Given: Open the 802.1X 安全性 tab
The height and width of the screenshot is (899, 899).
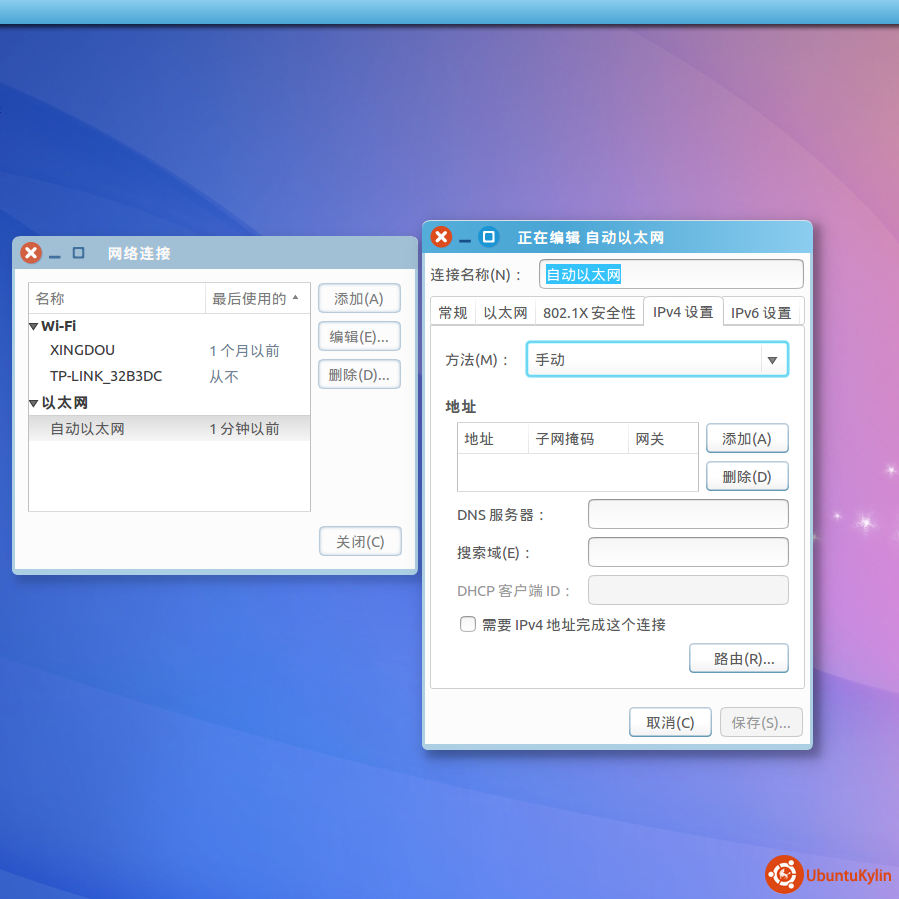Looking at the screenshot, I should (589, 313).
